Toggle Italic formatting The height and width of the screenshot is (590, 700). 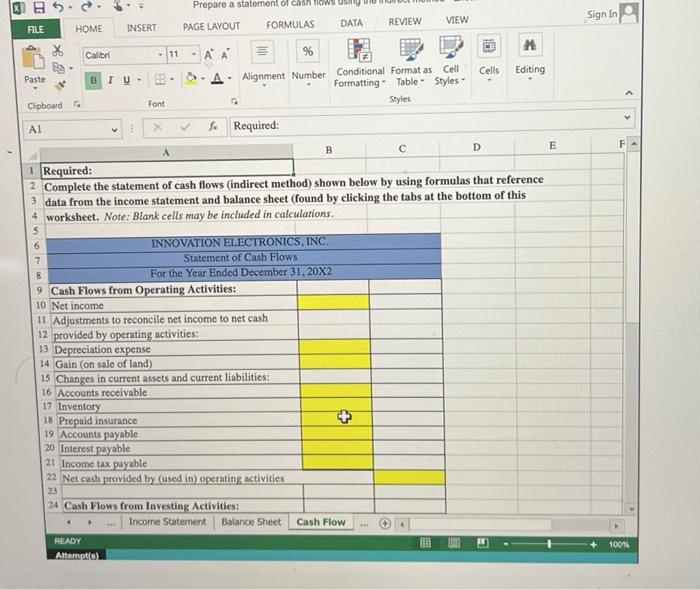click(110, 80)
